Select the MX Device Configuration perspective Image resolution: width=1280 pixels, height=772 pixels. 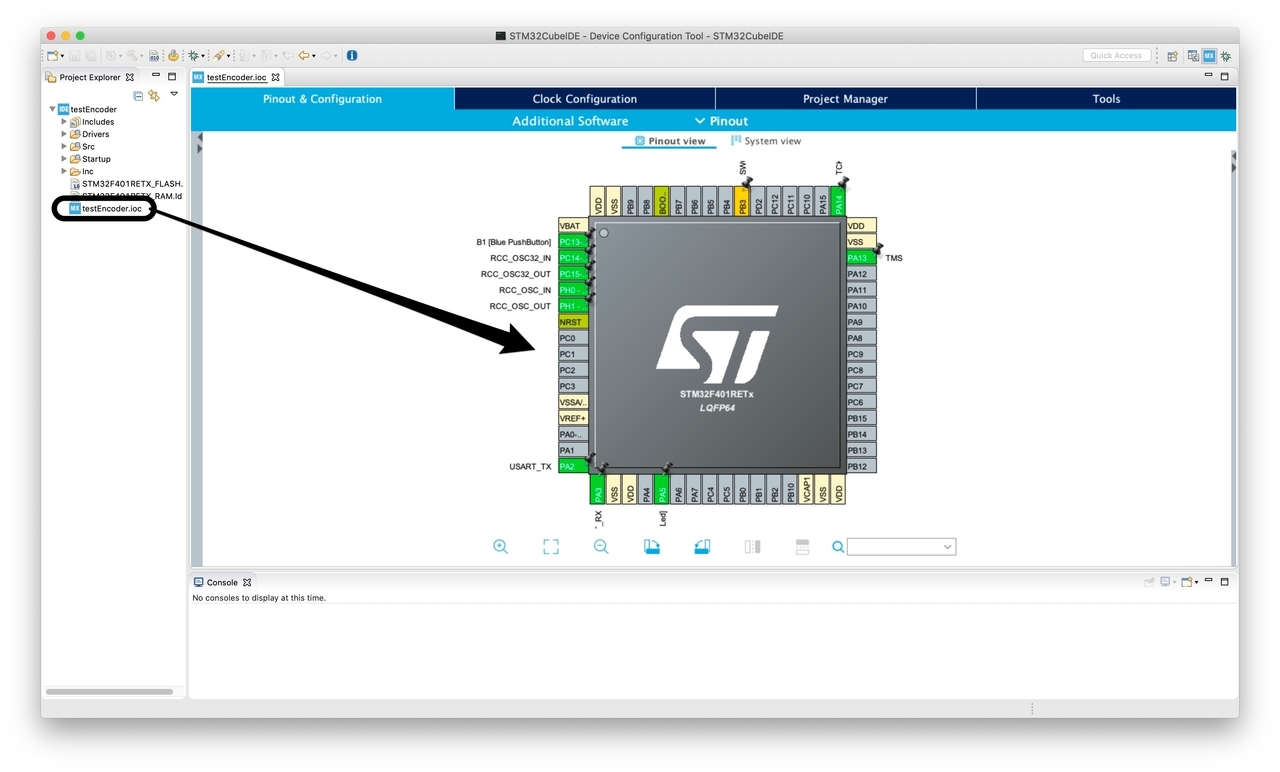pyautogui.click(x=1209, y=56)
